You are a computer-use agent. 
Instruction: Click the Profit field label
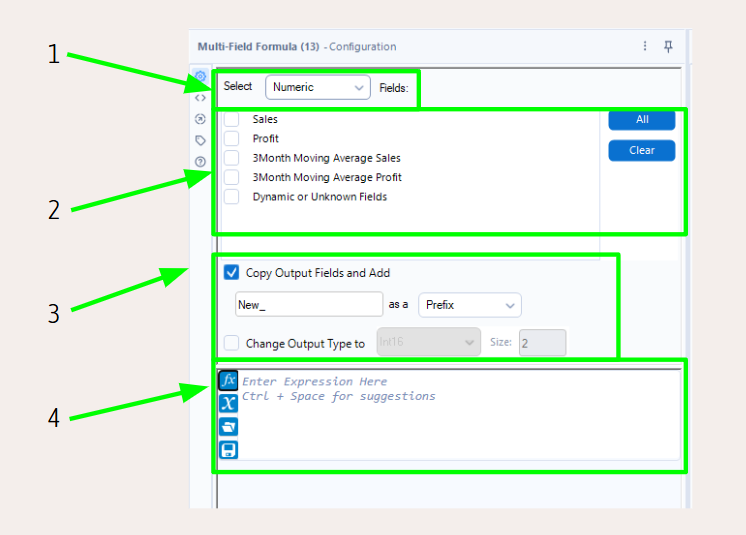(265, 138)
